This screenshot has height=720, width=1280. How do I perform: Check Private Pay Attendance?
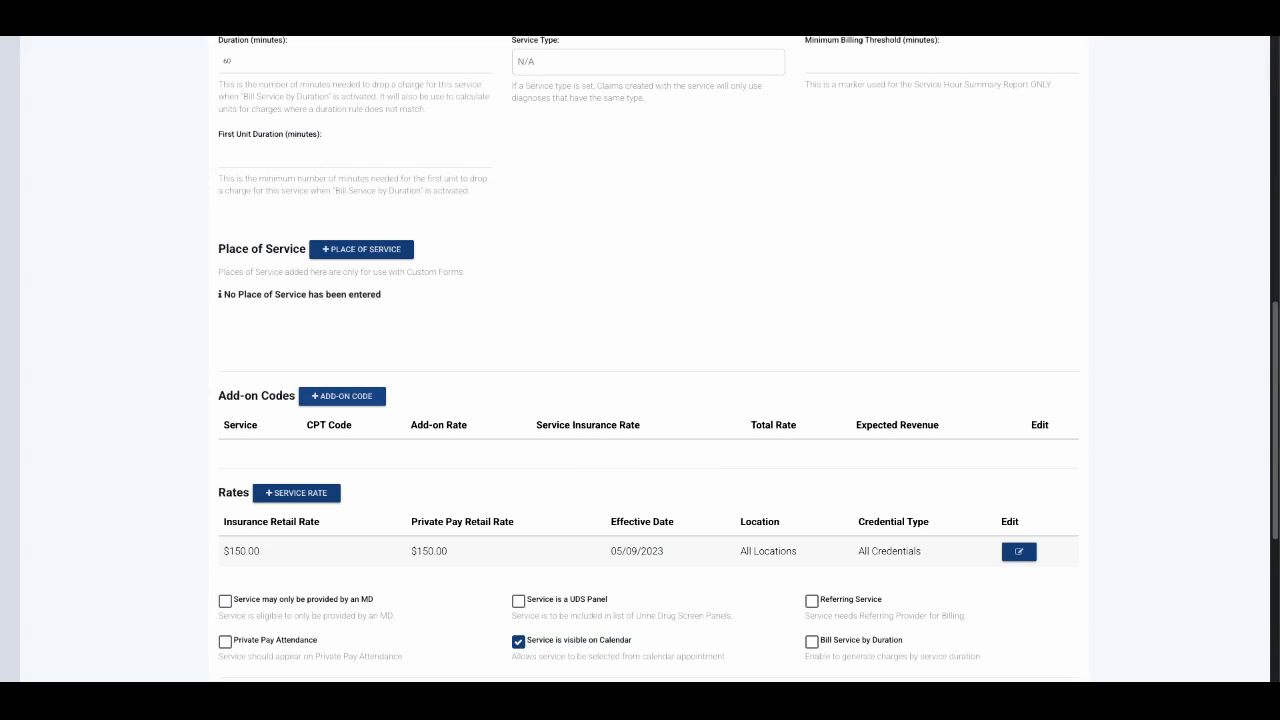coord(225,641)
